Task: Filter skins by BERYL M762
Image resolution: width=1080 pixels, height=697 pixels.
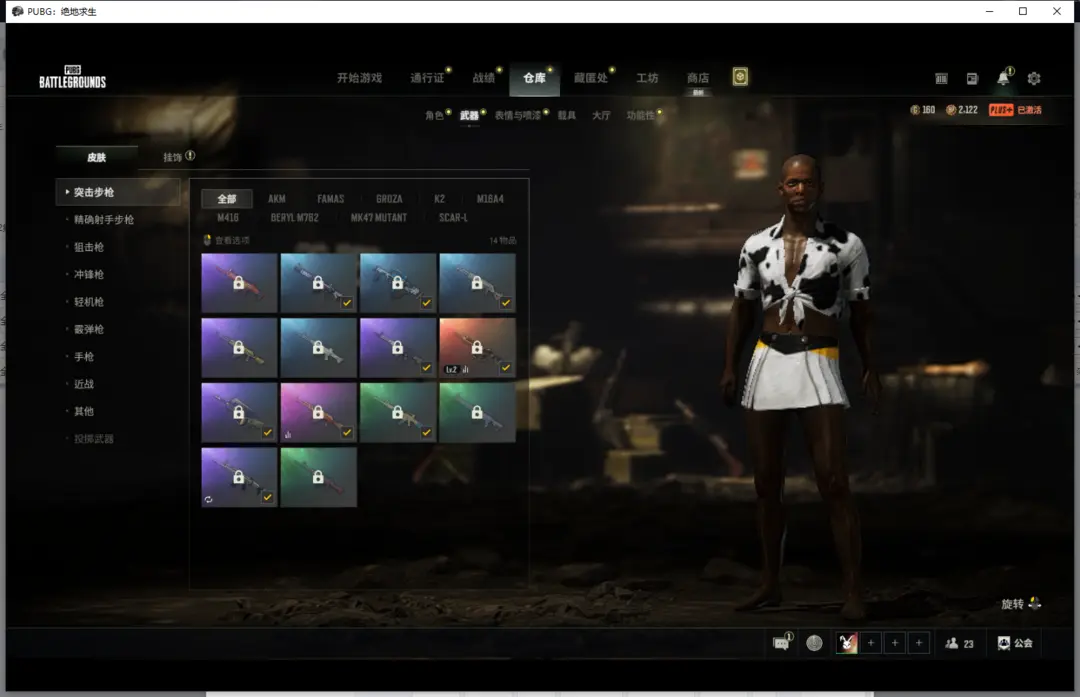Action: [295, 218]
